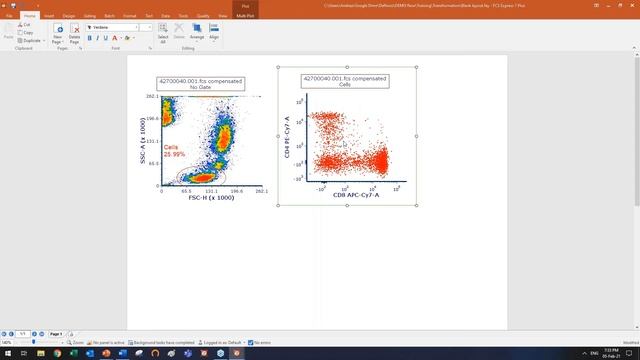Click the page number input field
The image size is (640, 360).
[x=22, y=334]
